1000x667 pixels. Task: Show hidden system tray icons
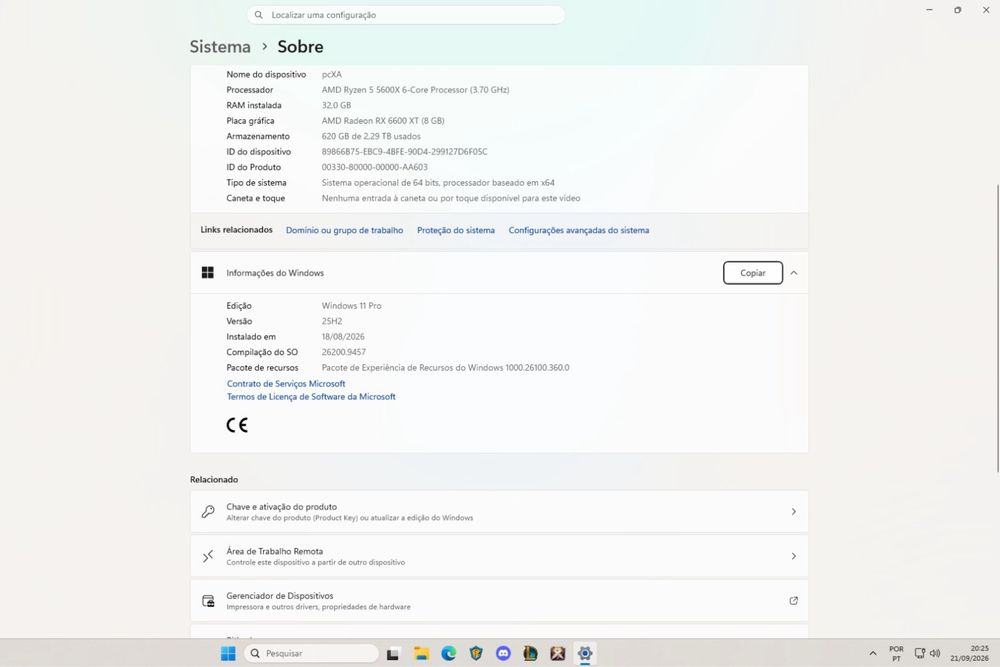872,653
